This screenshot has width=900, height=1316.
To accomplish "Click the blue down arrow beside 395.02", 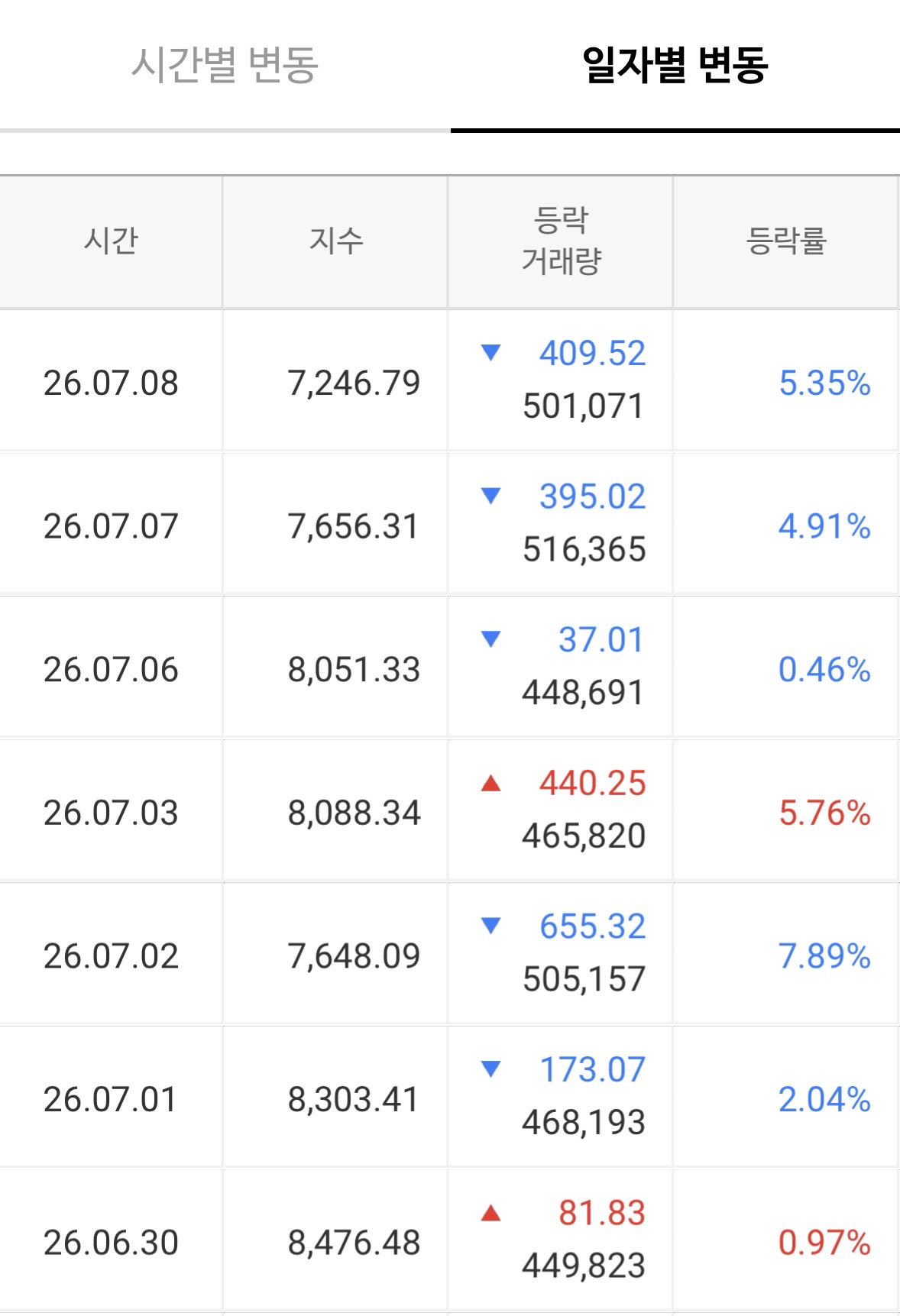I will tap(491, 496).
